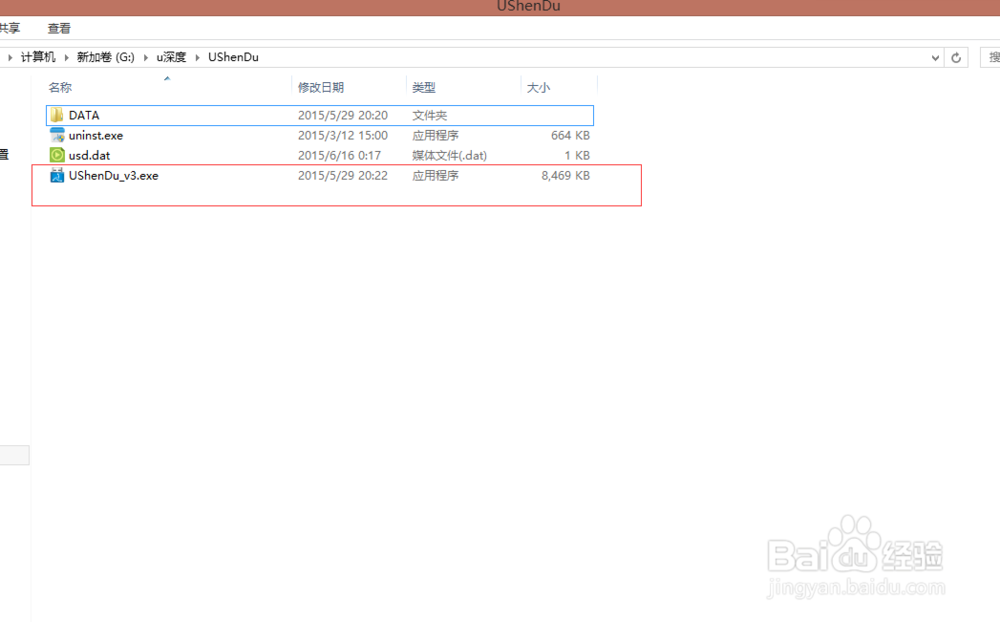Screen dimensions: 1000x622
Task: Select the DATA folder name
Action: click(84, 115)
